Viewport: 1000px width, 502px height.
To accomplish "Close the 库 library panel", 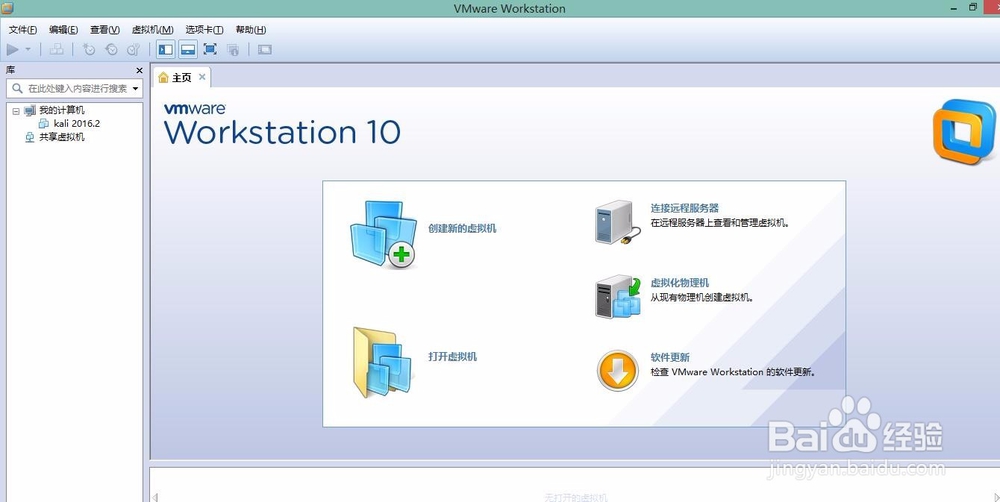I will [139, 70].
